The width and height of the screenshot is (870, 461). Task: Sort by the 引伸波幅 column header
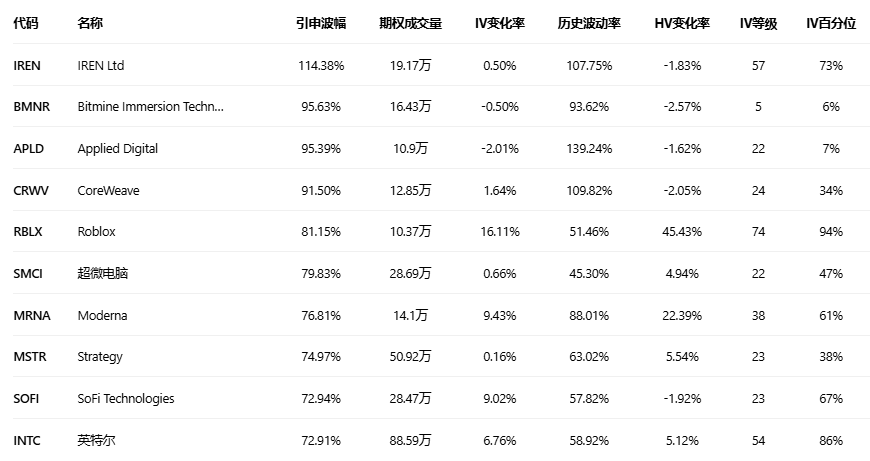click(x=320, y=23)
